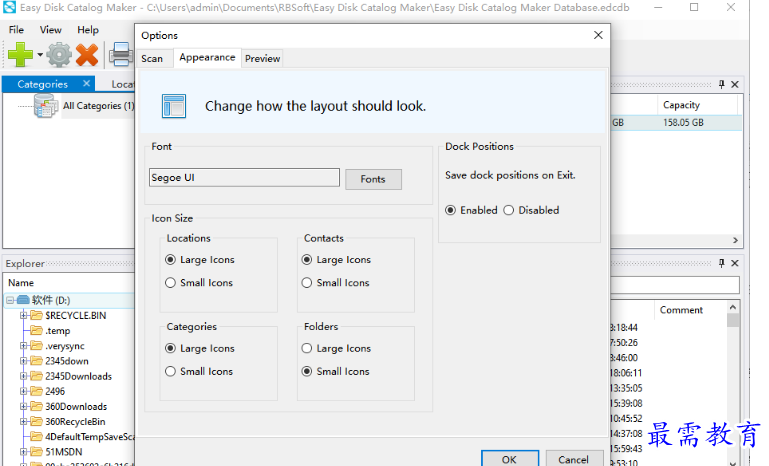Viewport: 769px width, 466px height.
Task: Click the .temp folder icon
Action: coord(36,330)
